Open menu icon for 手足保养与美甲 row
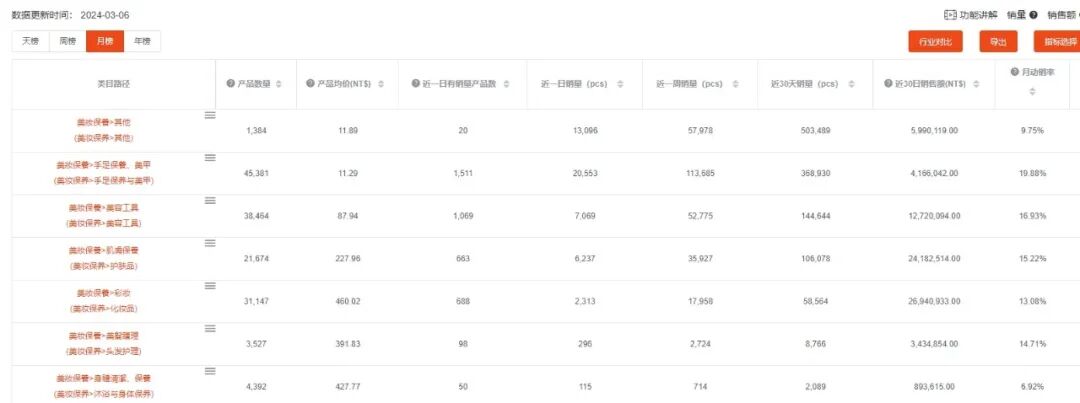1080x403 pixels. (x=210, y=158)
